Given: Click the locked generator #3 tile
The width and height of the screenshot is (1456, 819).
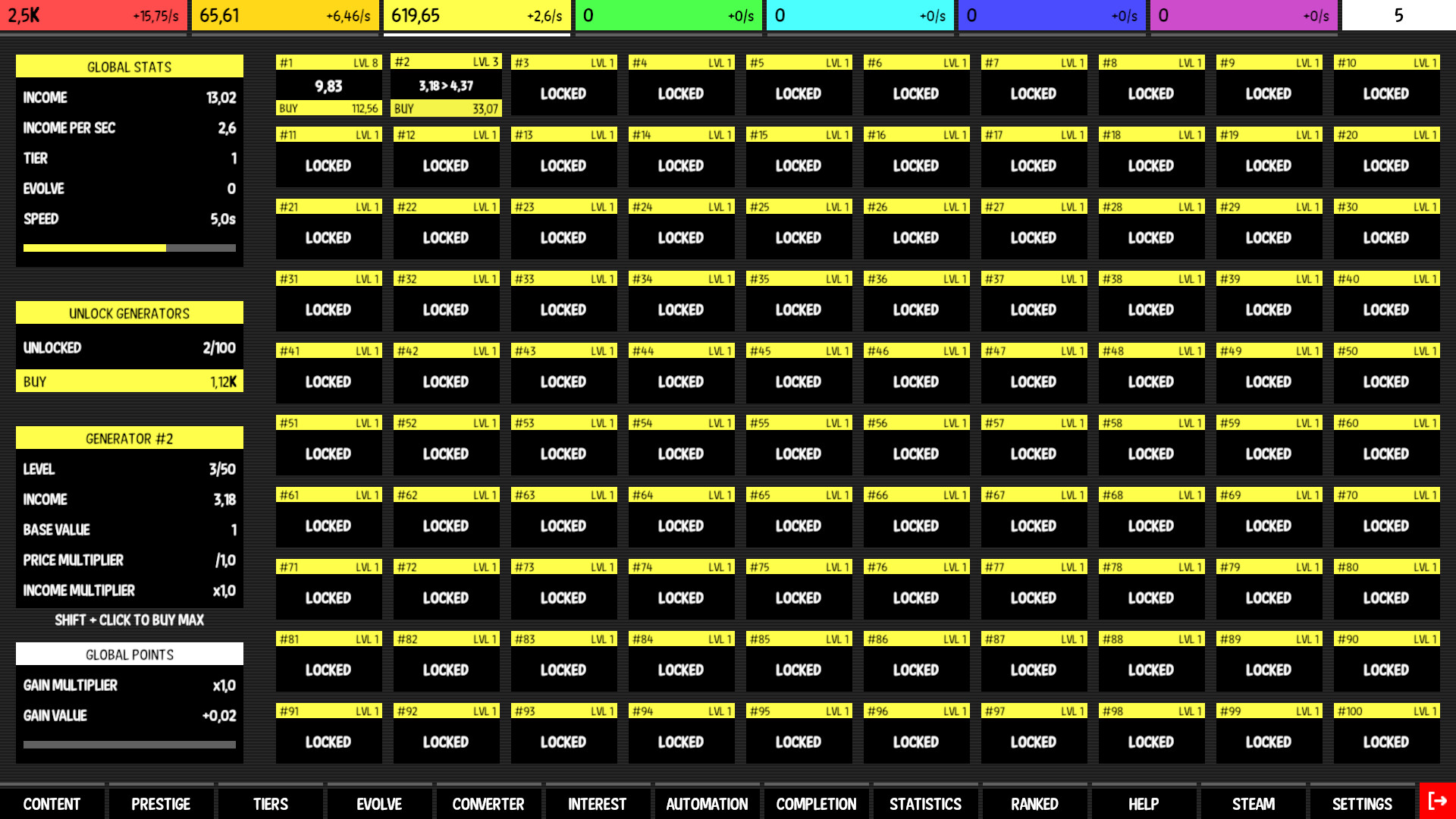Looking at the screenshot, I should 563,93.
